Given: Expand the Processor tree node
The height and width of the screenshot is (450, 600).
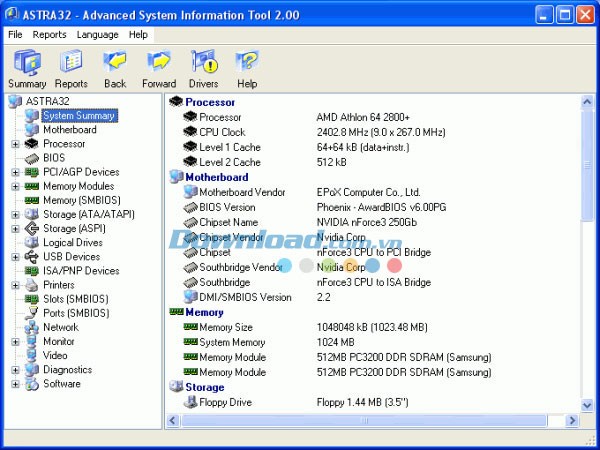Looking at the screenshot, I should [x=15, y=144].
